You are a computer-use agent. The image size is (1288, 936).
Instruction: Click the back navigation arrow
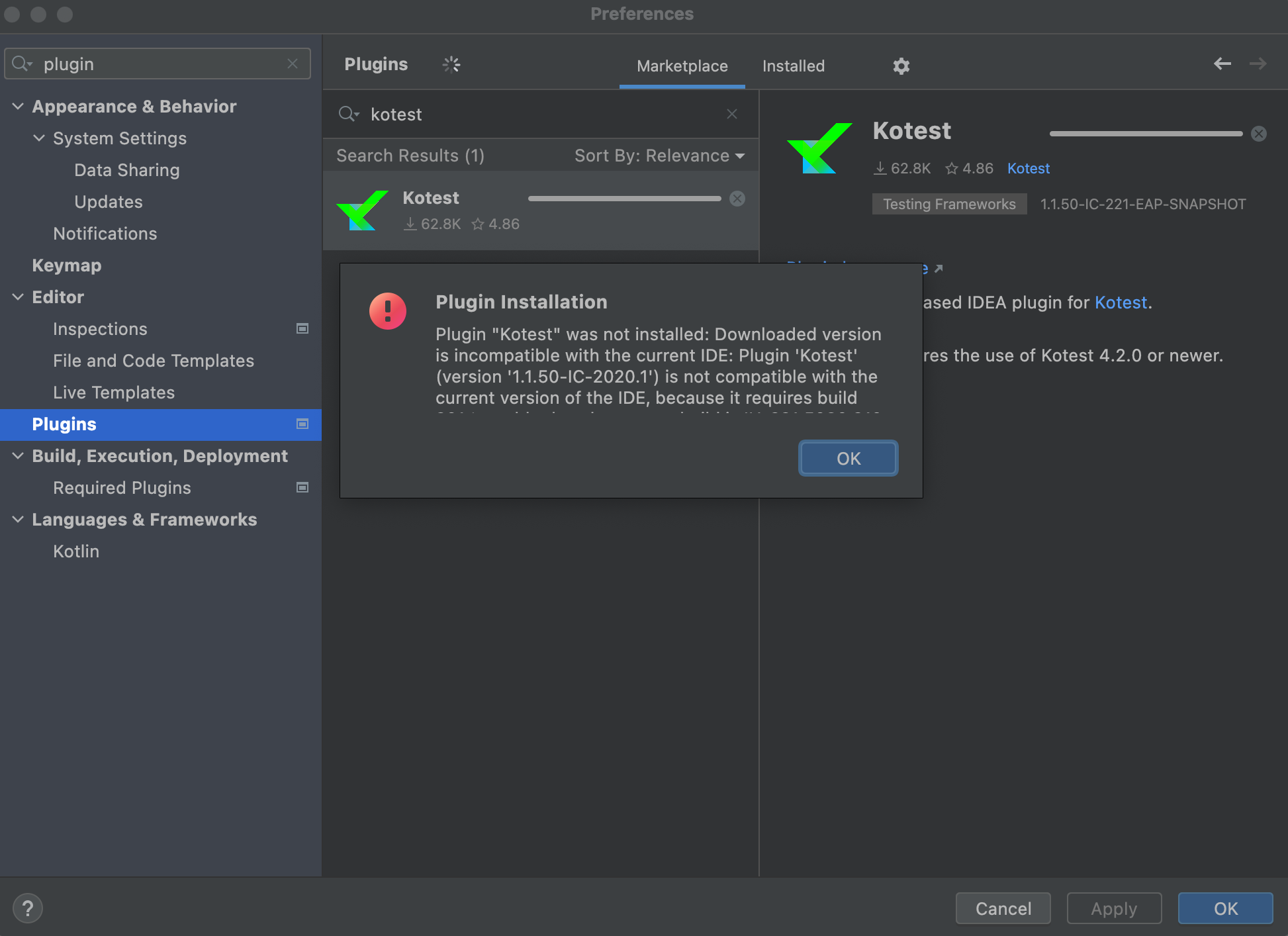[x=1221, y=64]
